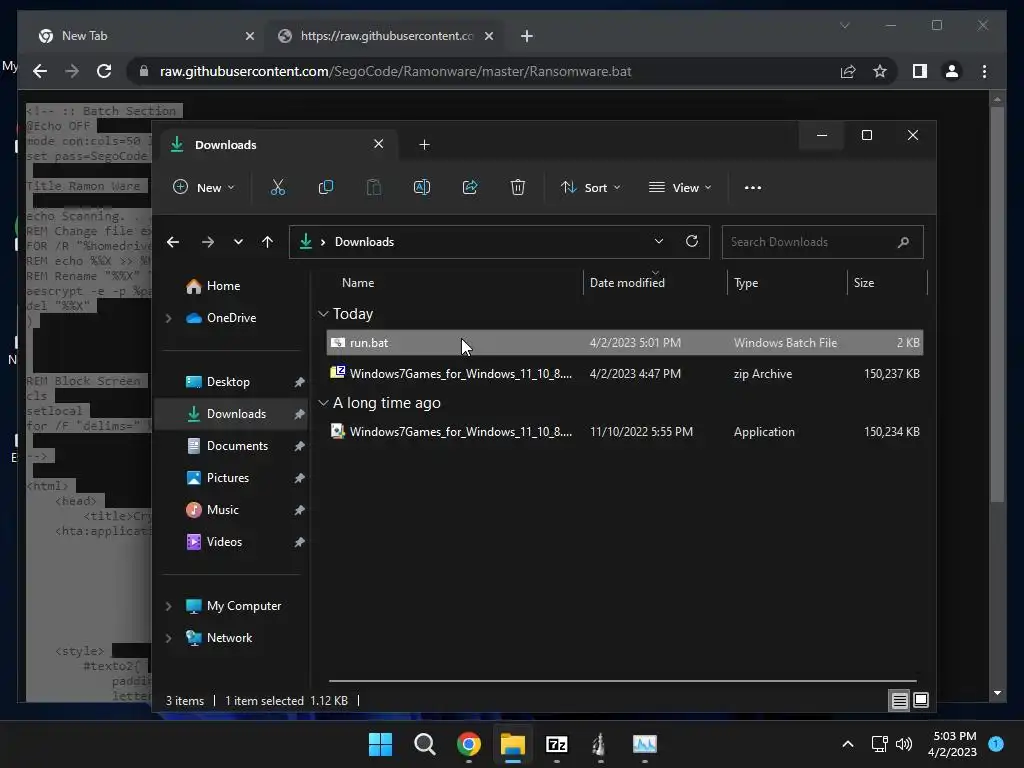Show hidden system tray icons
Viewport: 1024px width, 768px height.
click(848, 744)
